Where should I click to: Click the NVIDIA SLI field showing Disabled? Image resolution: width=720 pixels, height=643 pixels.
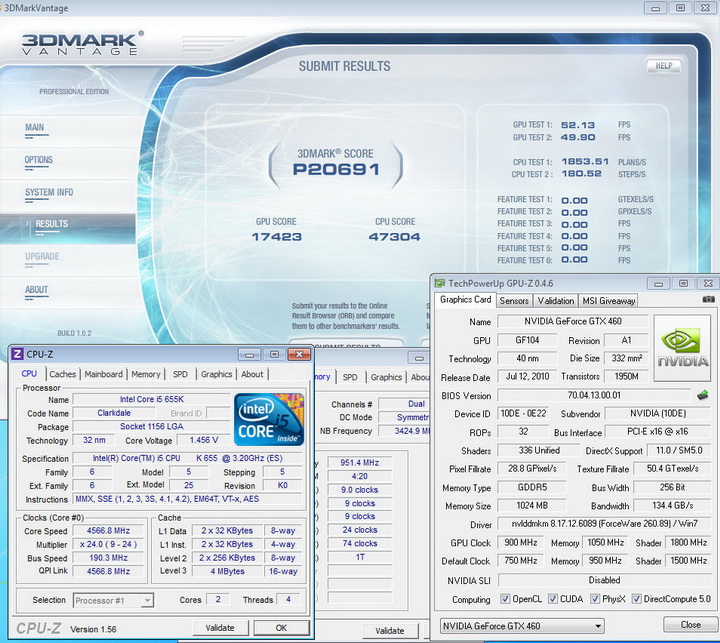coord(604,580)
